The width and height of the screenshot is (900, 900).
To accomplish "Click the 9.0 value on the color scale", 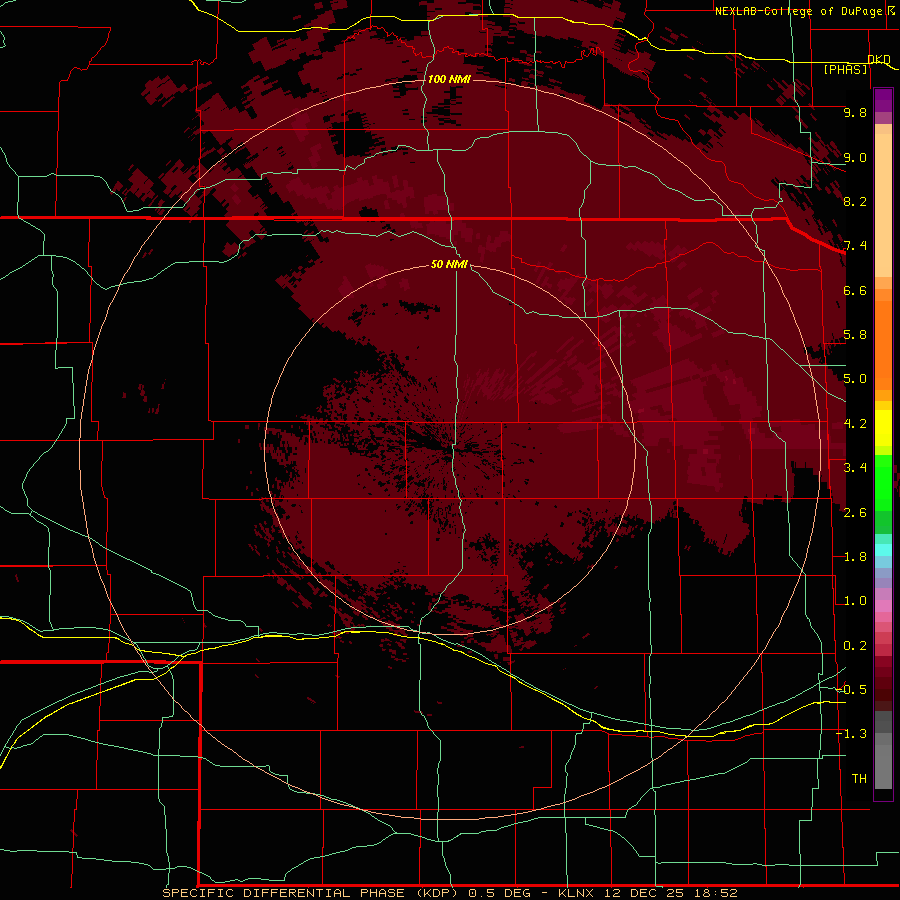I will click(855, 157).
